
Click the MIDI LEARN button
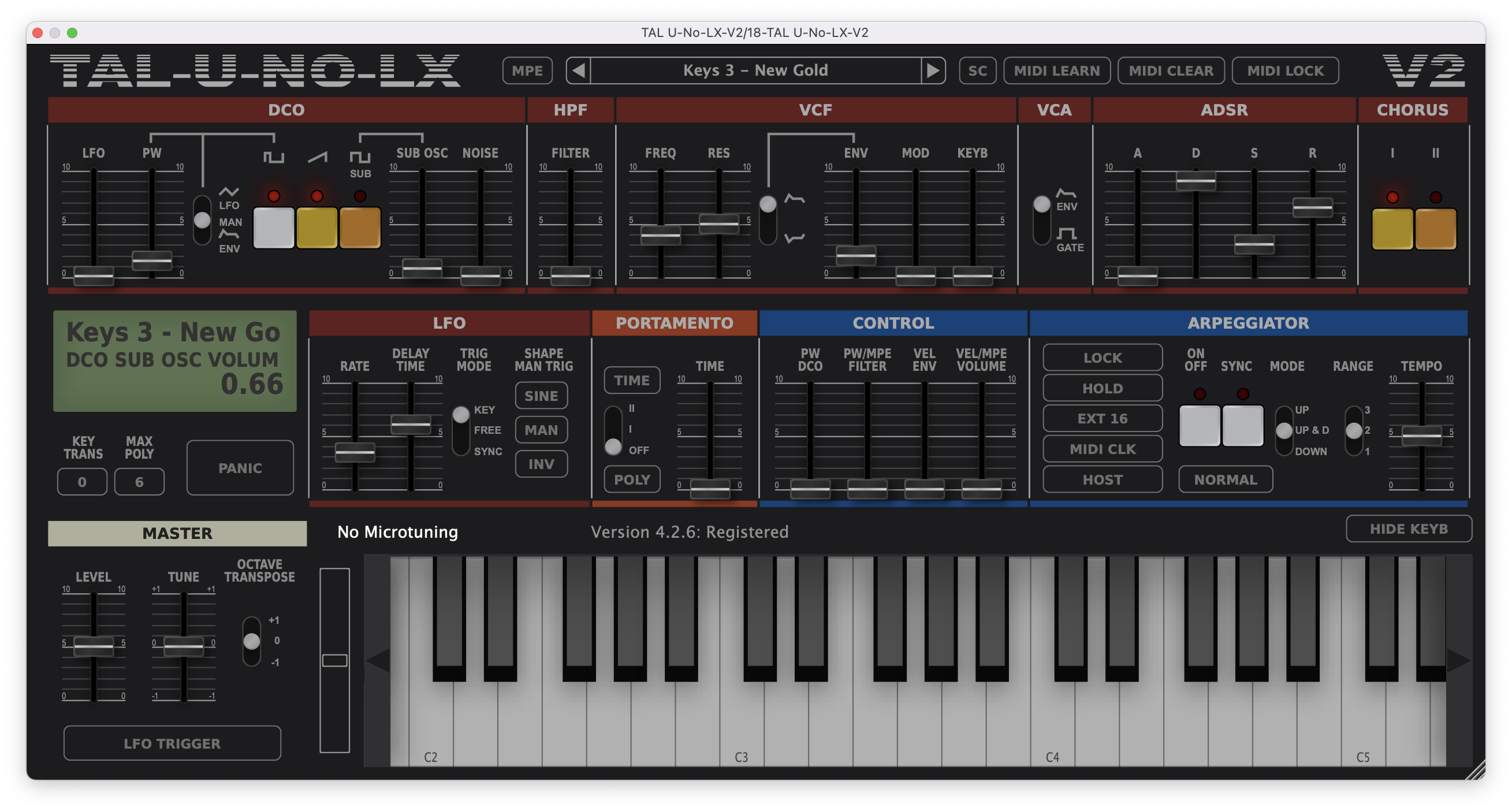click(1056, 70)
